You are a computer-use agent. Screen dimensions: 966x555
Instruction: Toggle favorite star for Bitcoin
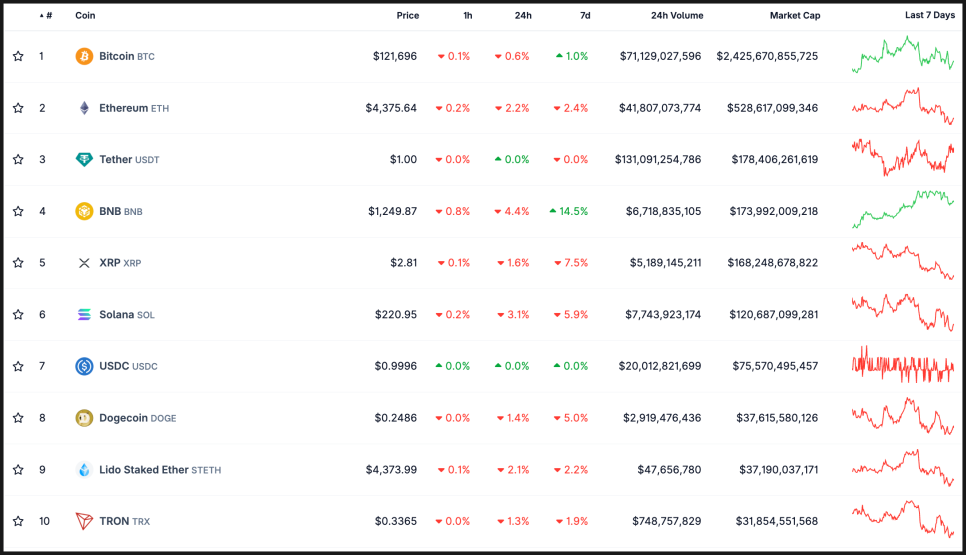tap(18, 56)
